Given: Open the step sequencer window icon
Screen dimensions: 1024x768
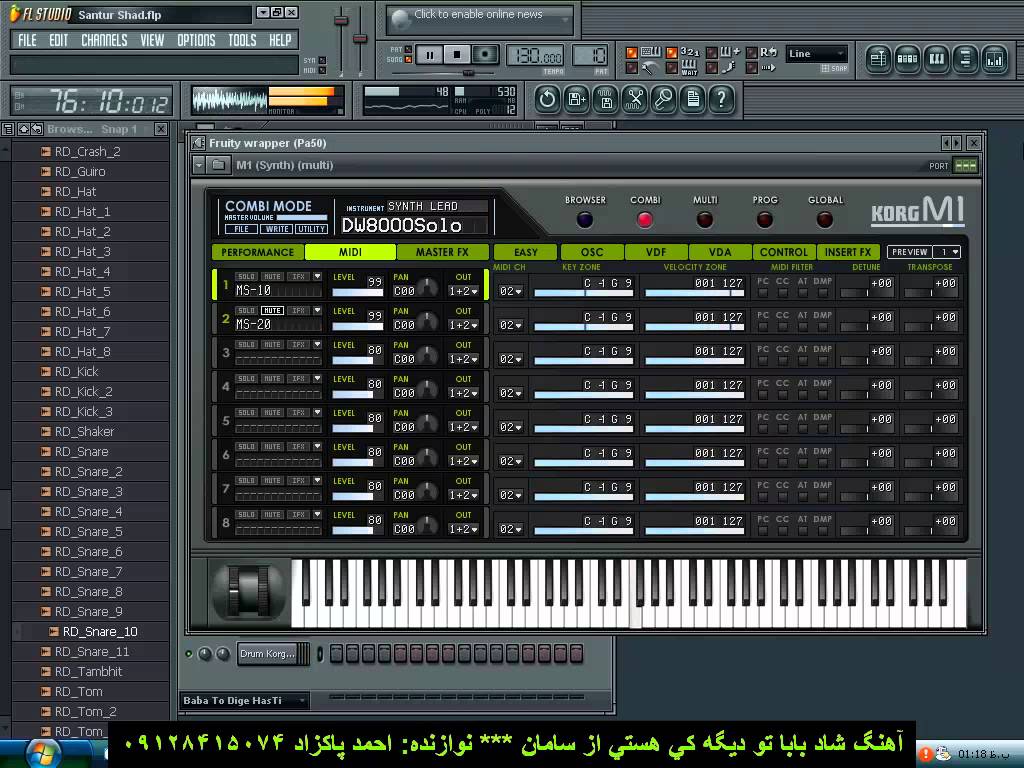Looking at the screenshot, I should coord(908,59).
